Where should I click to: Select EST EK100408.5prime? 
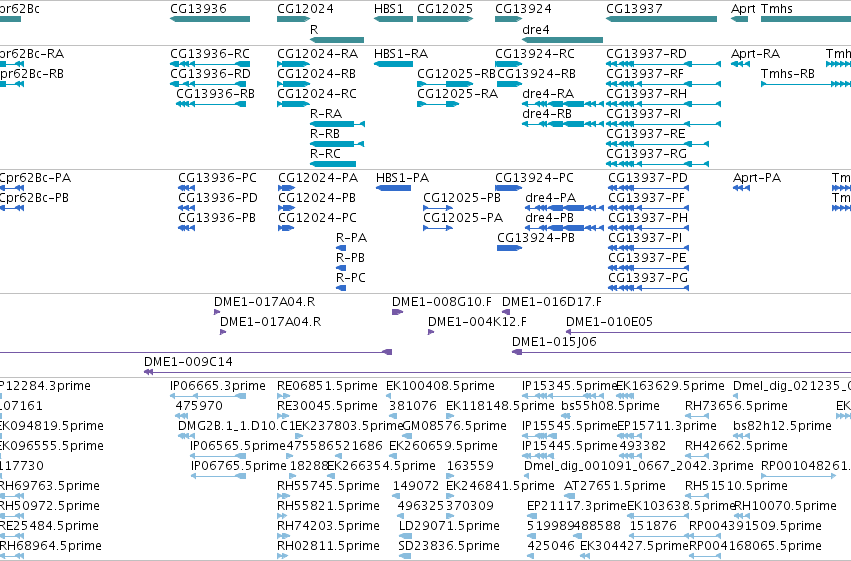pyautogui.click(x=440, y=386)
